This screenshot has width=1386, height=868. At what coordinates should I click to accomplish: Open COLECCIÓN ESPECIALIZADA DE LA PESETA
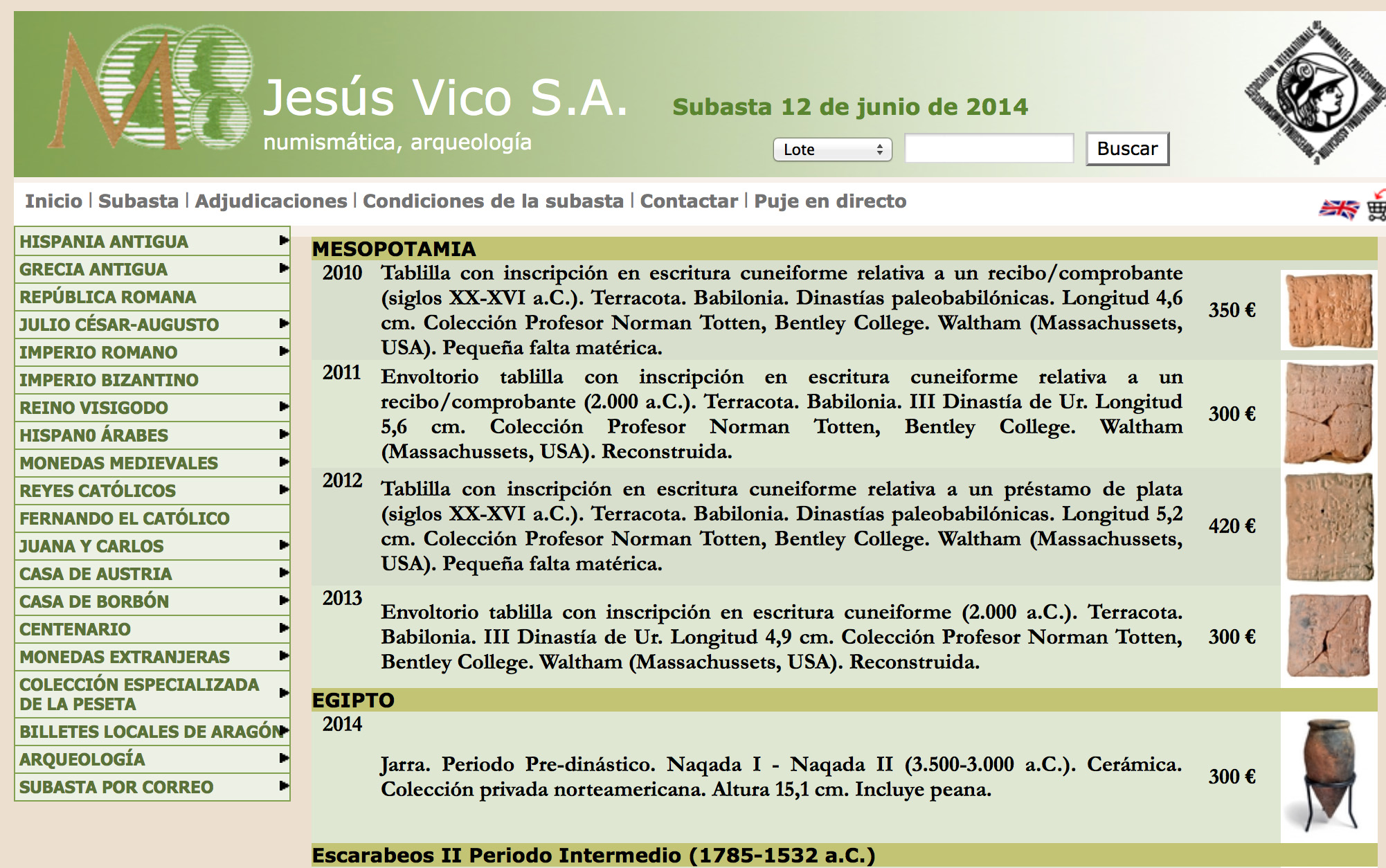(152, 694)
